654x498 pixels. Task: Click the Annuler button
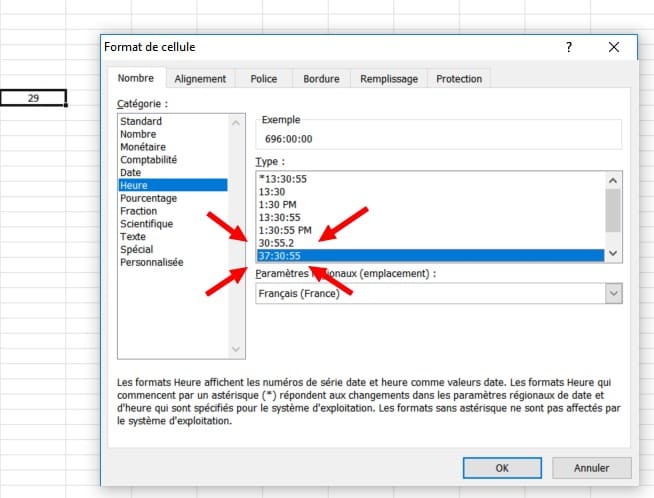[x=591, y=468]
